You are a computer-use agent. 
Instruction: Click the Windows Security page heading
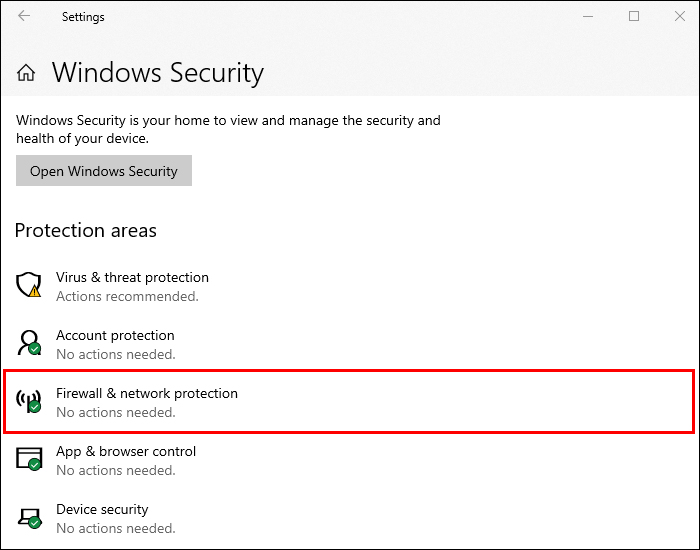click(x=158, y=73)
